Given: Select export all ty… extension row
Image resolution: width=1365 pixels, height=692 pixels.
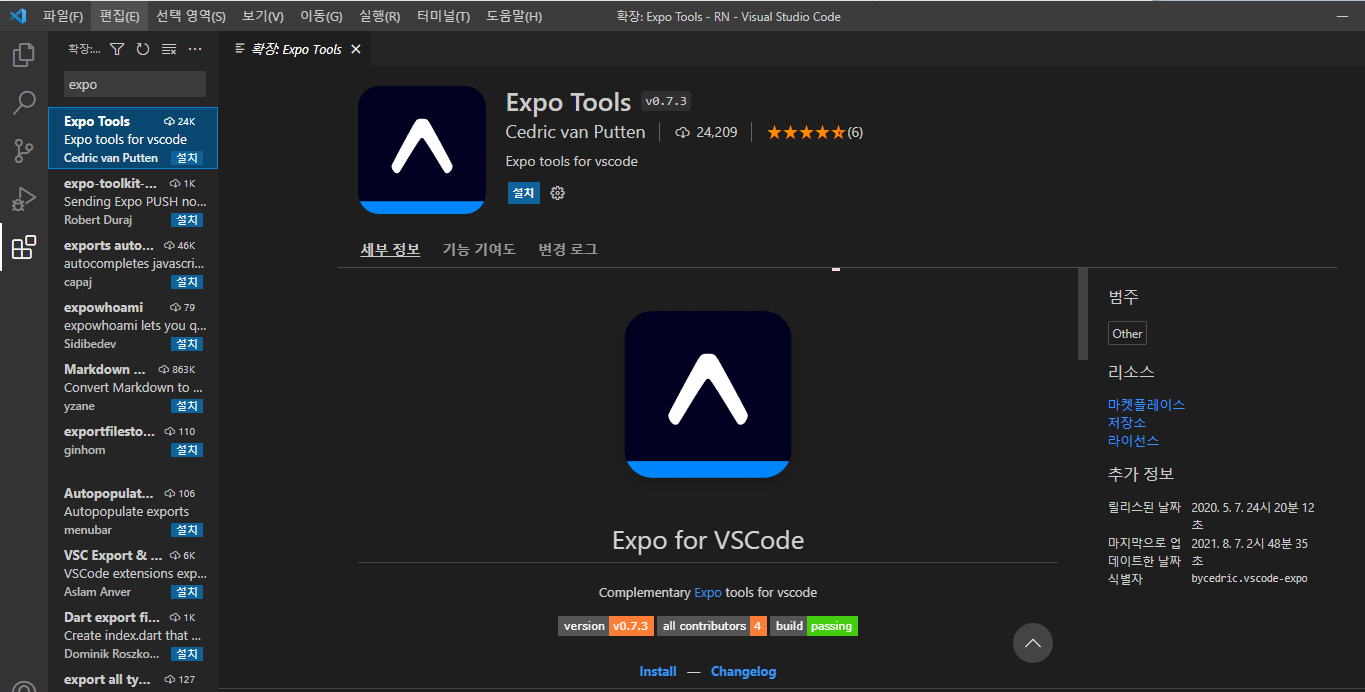Looking at the screenshot, I should click(x=133, y=679).
